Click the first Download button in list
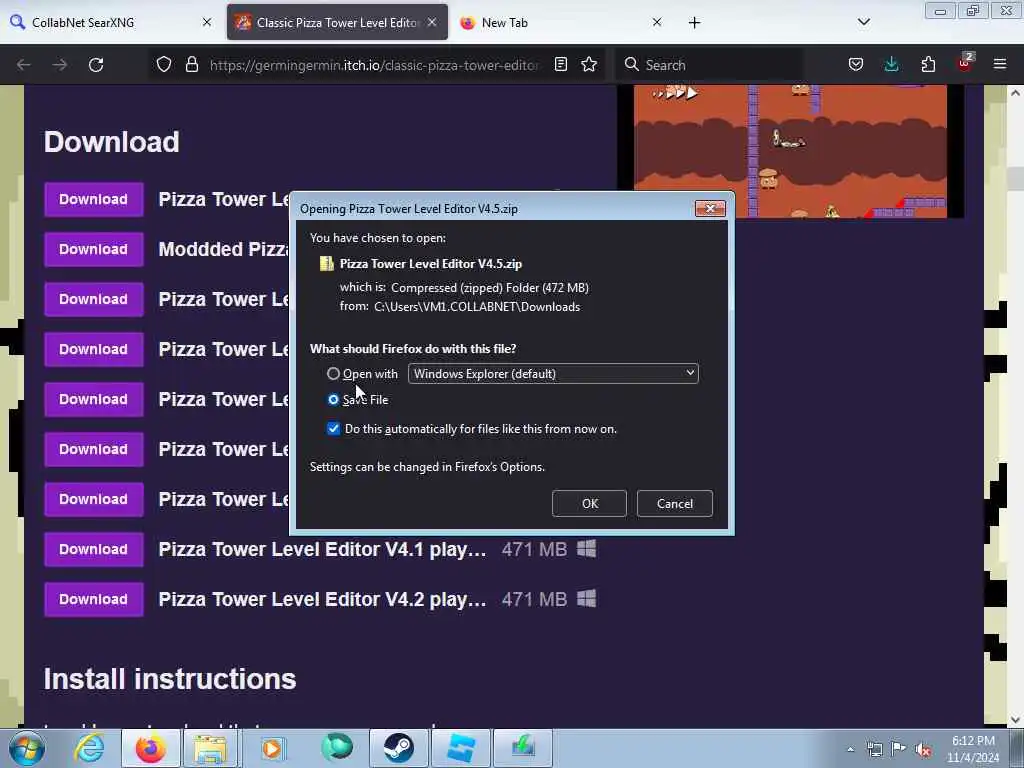 [x=93, y=199]
